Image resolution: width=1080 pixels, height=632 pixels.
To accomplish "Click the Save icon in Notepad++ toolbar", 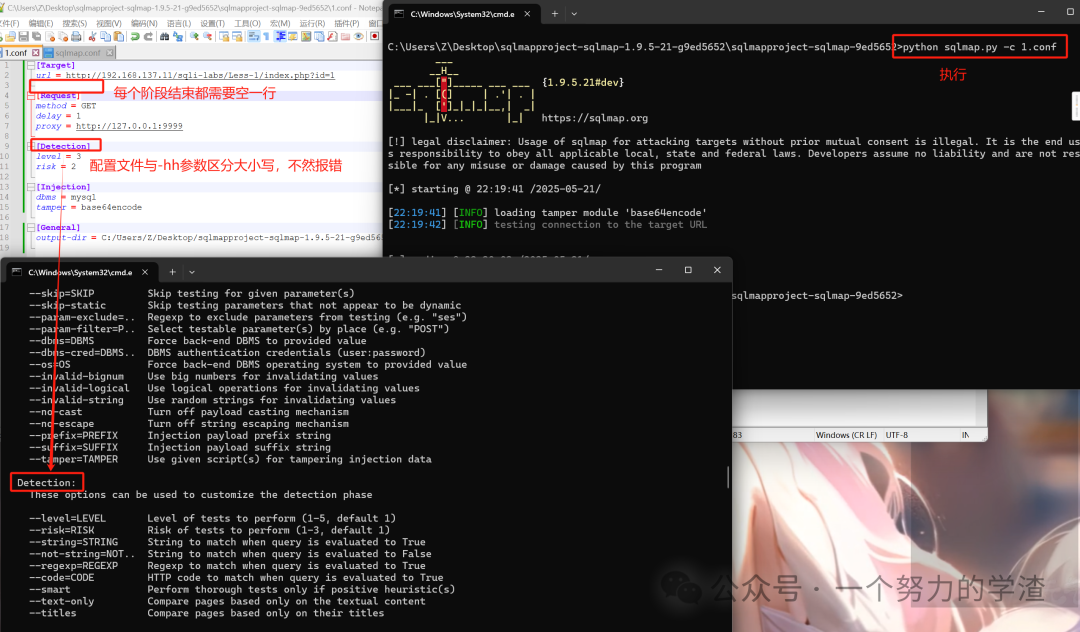I will point(24,36).
